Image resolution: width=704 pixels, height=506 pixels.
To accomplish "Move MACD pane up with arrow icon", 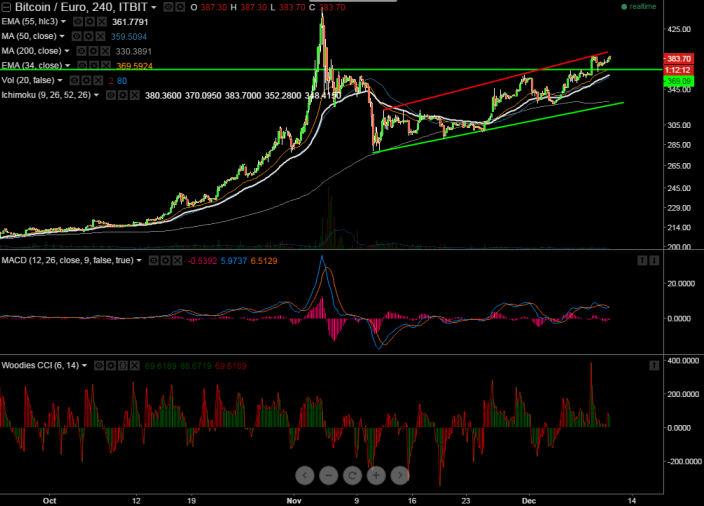I will tap(642, 260).
